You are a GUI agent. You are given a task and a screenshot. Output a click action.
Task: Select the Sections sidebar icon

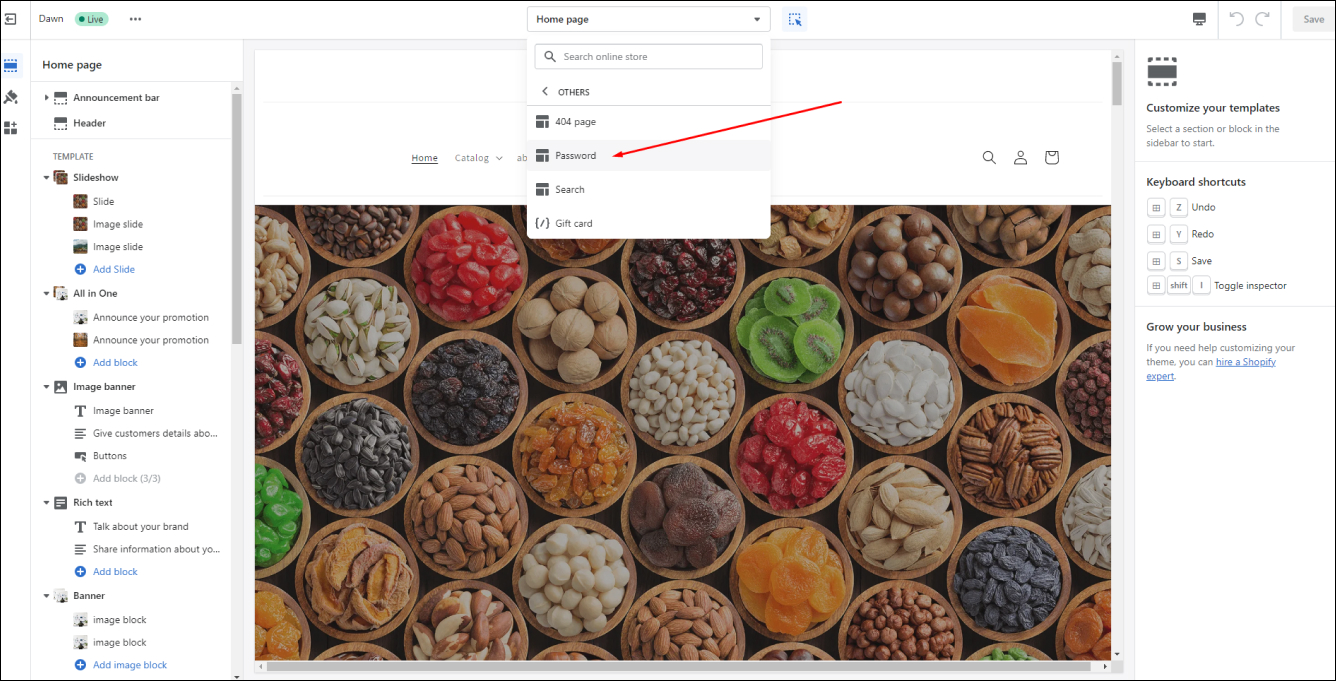pyautogui.click(x=11, y=66)
